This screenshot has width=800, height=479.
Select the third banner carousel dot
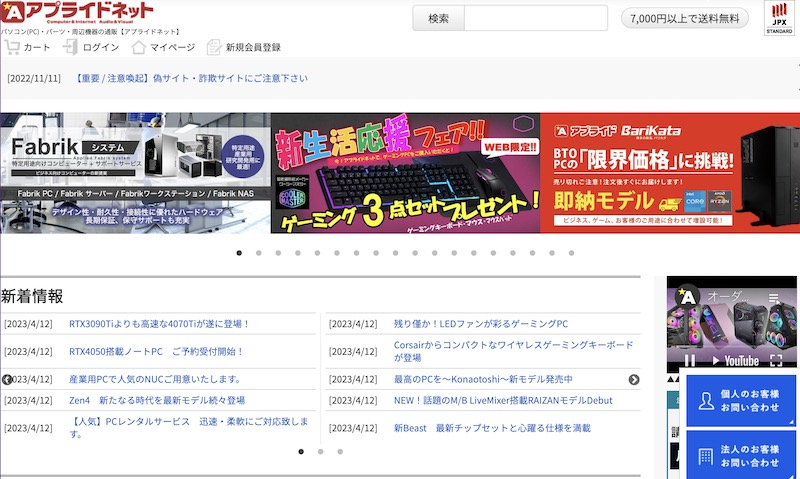point(278,253)
